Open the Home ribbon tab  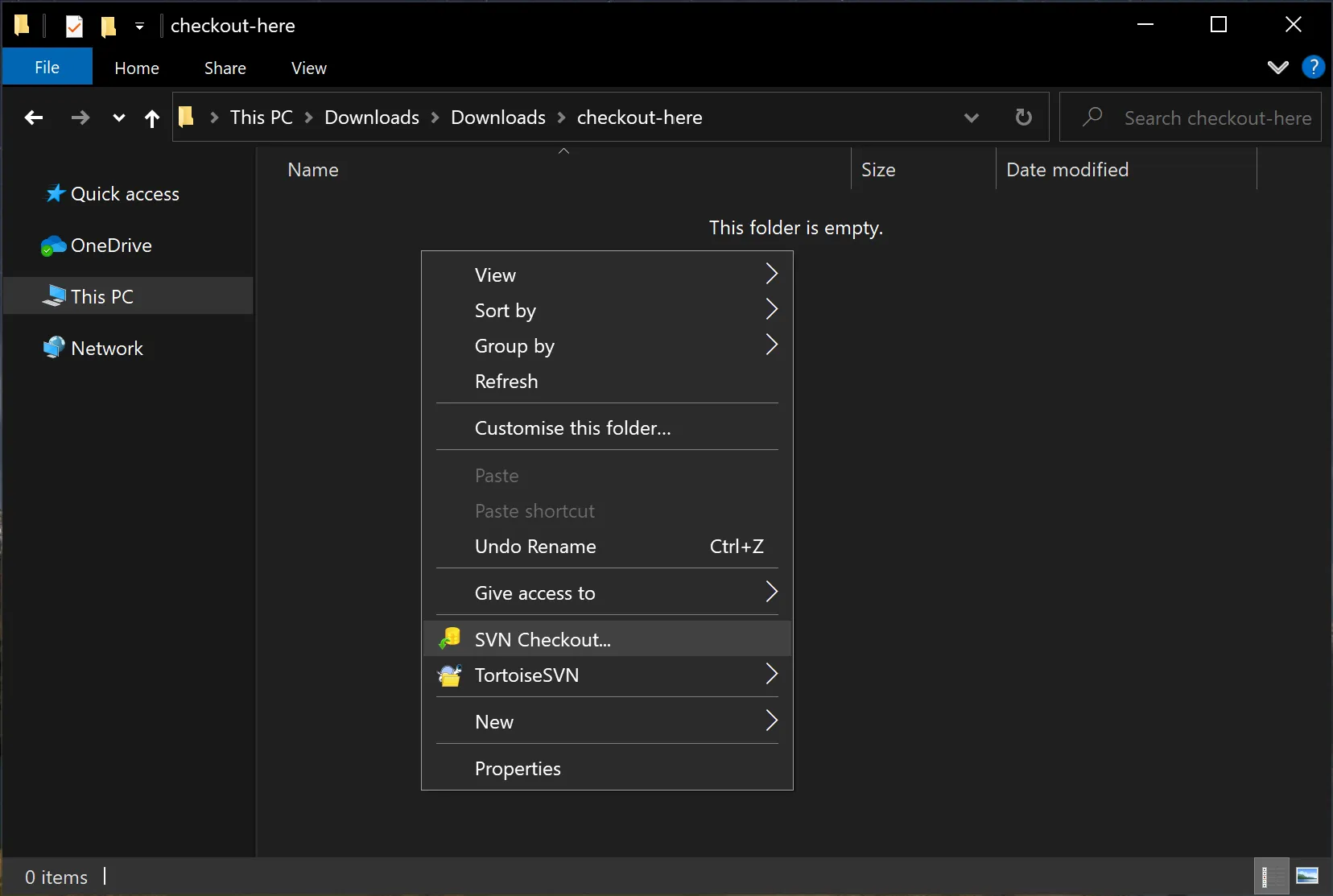click(137, 68)
